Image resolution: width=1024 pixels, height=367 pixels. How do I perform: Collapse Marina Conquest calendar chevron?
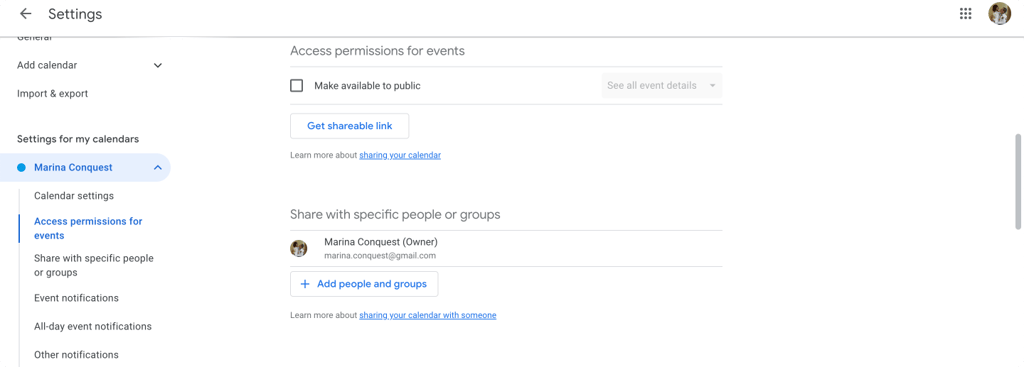click(x=157, y=168)
